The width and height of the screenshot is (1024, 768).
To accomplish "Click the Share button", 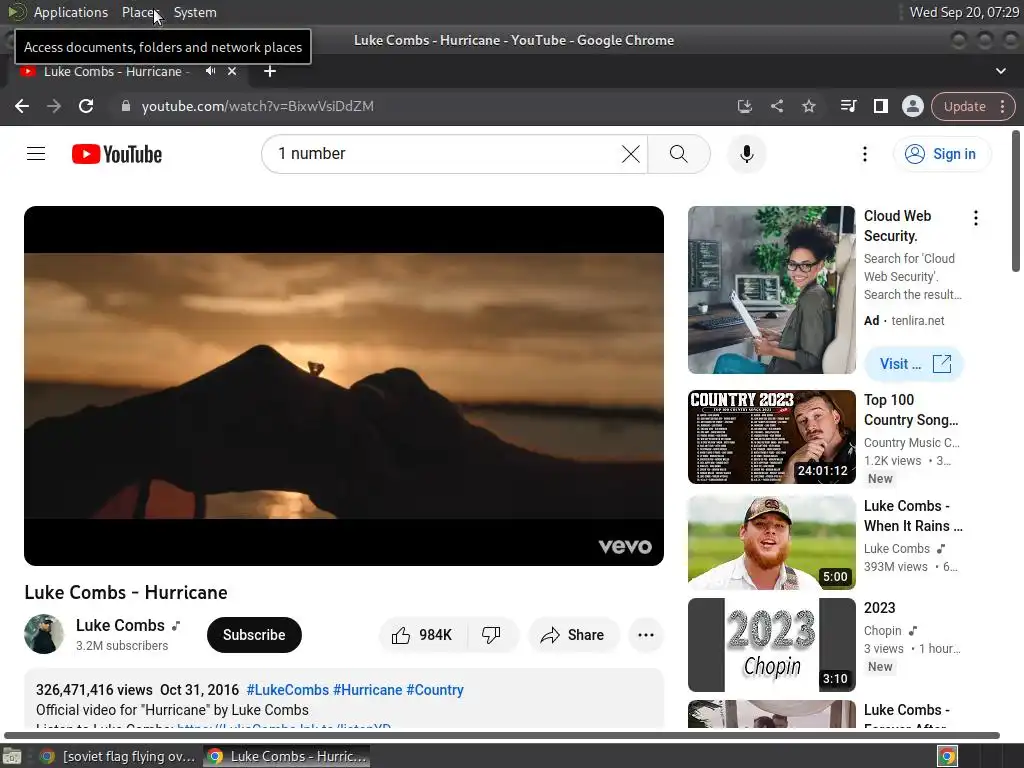I will 573,635.
